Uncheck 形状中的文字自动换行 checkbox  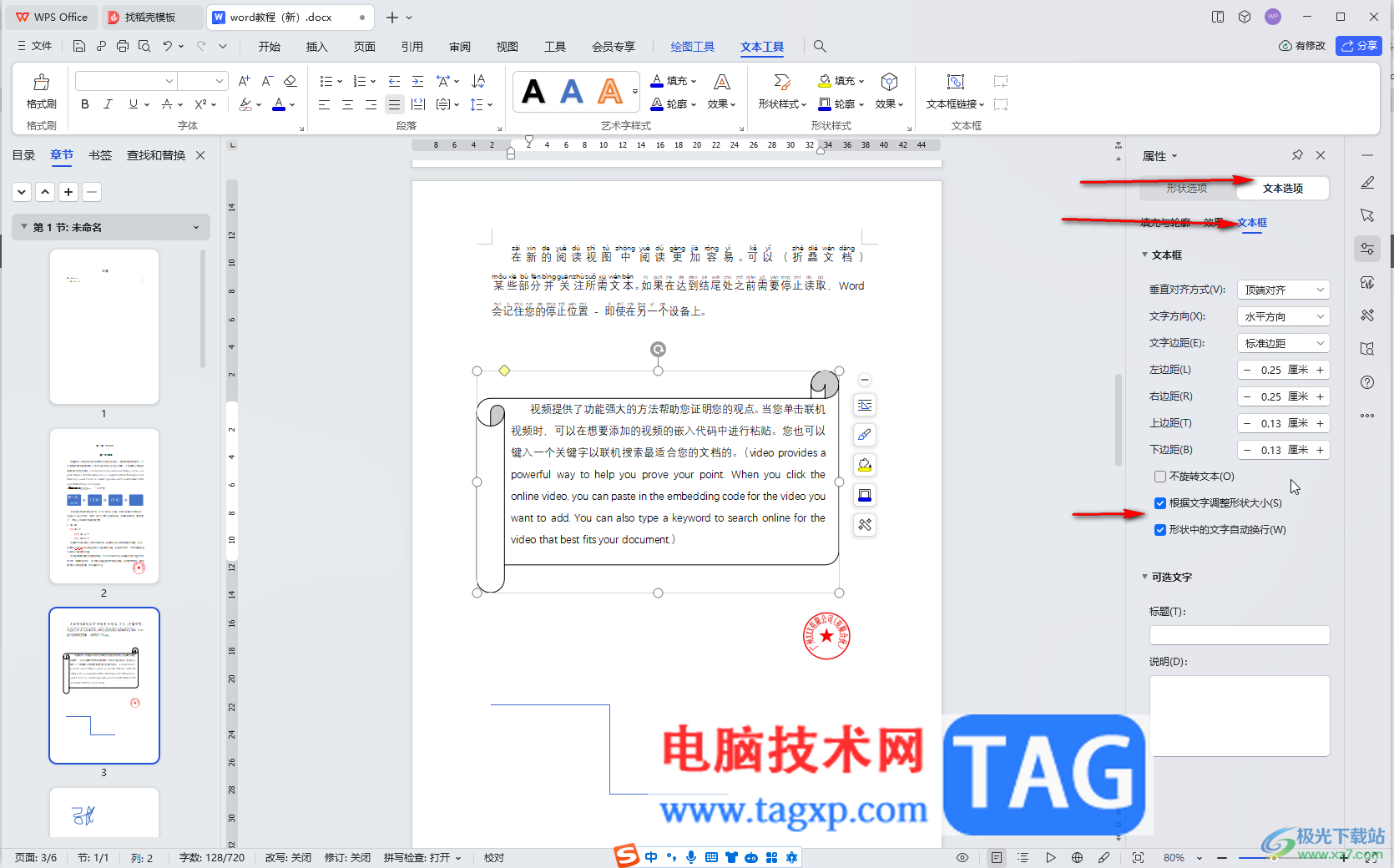[1160, 530]
